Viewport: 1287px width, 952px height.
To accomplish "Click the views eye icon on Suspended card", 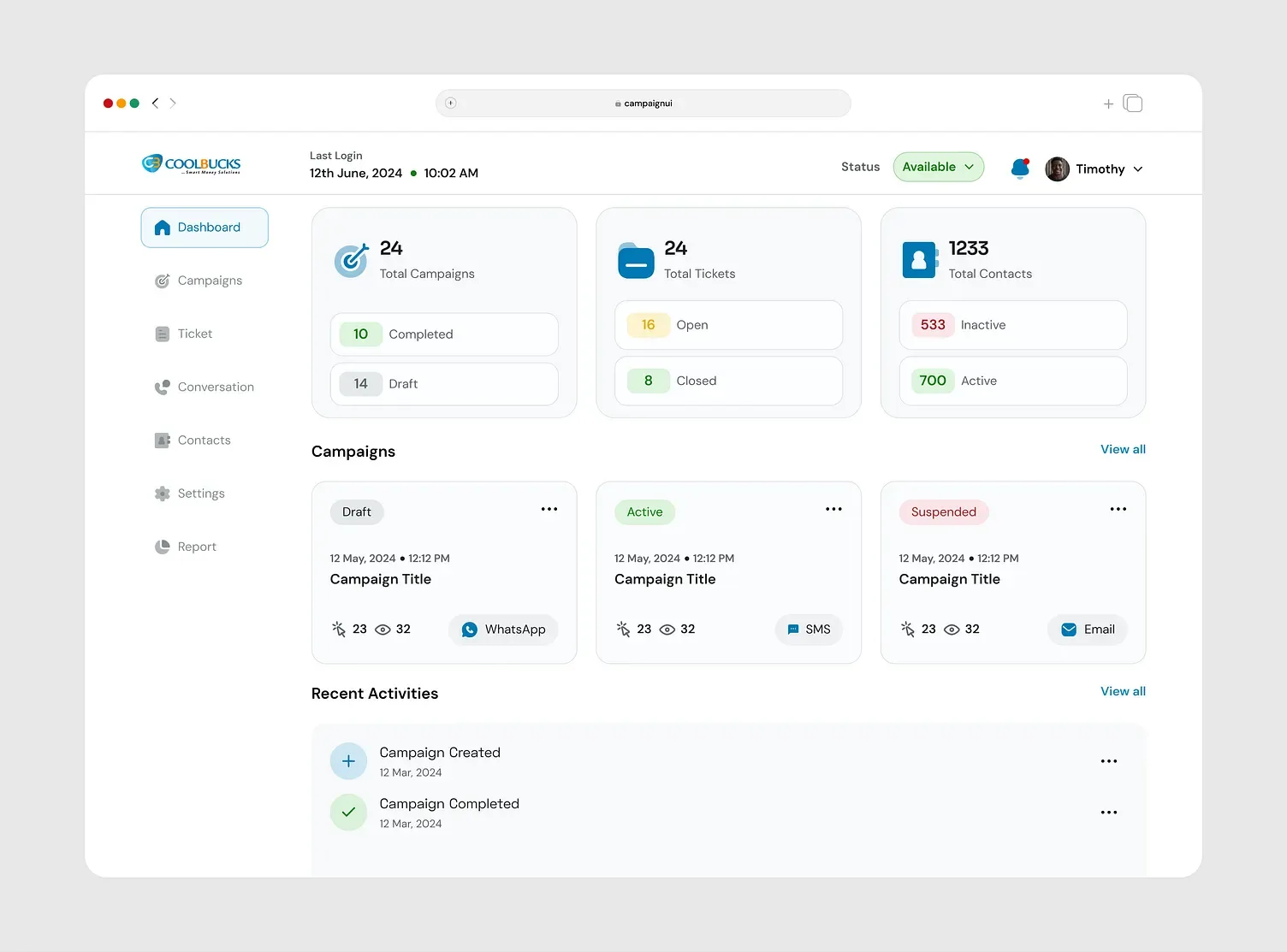I will point(952,630).
